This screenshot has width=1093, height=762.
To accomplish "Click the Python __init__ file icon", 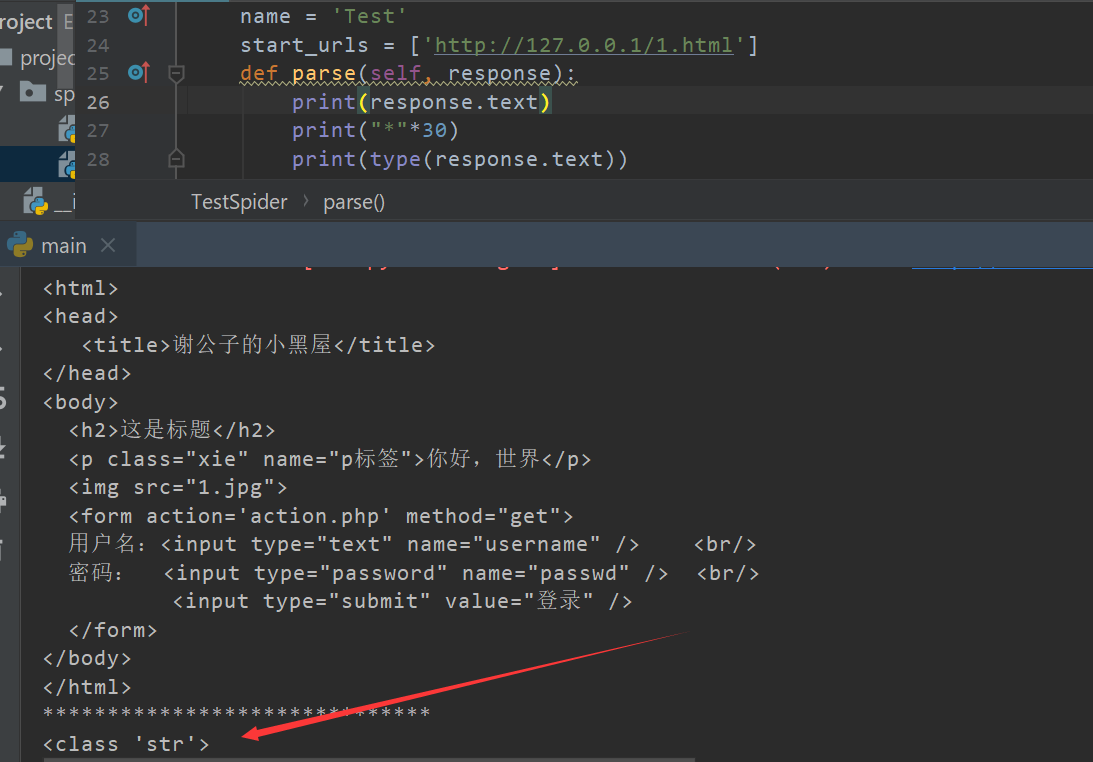I will [36, 201].
